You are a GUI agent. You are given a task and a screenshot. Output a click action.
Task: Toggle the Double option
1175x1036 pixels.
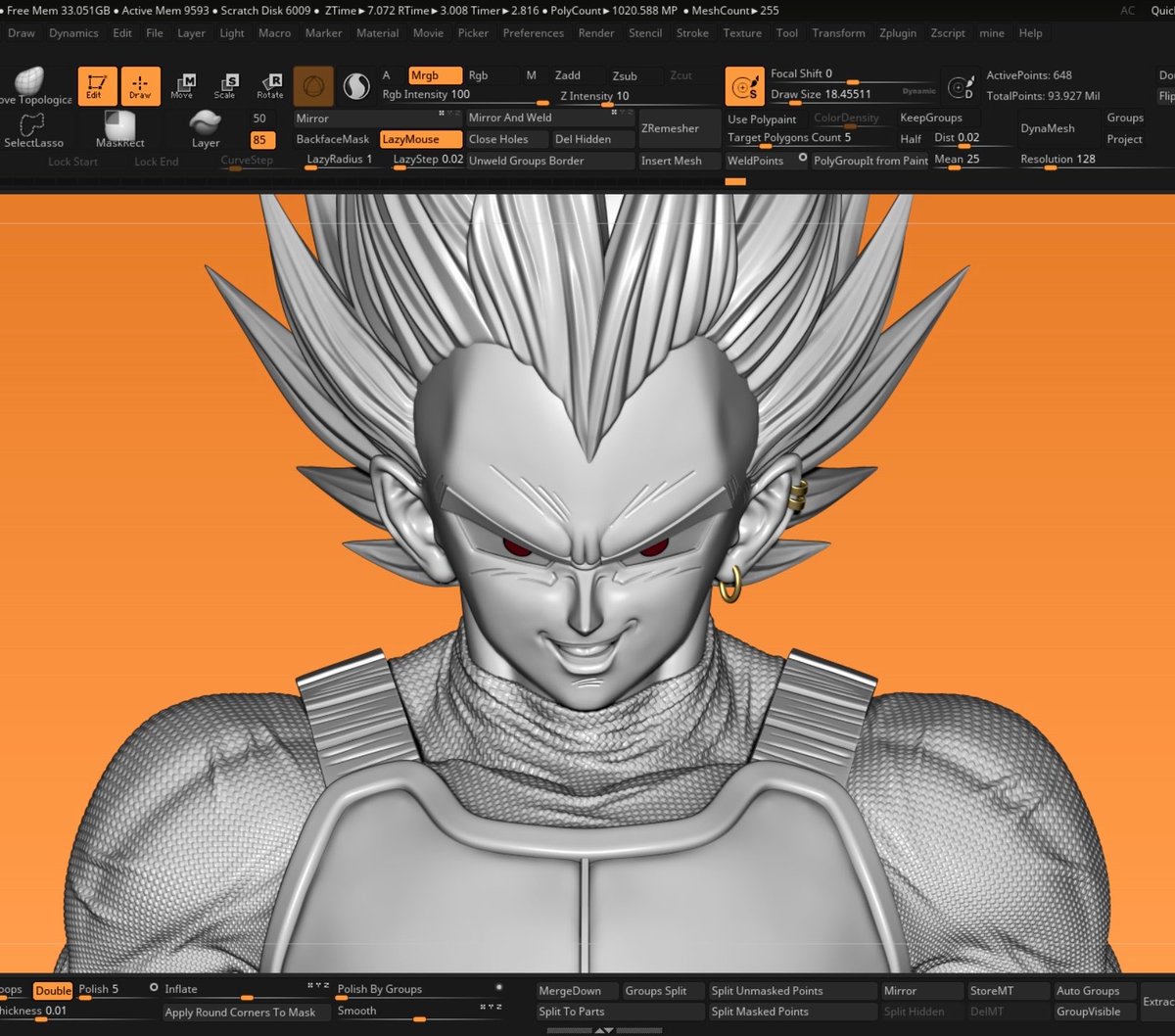(54, 991)
